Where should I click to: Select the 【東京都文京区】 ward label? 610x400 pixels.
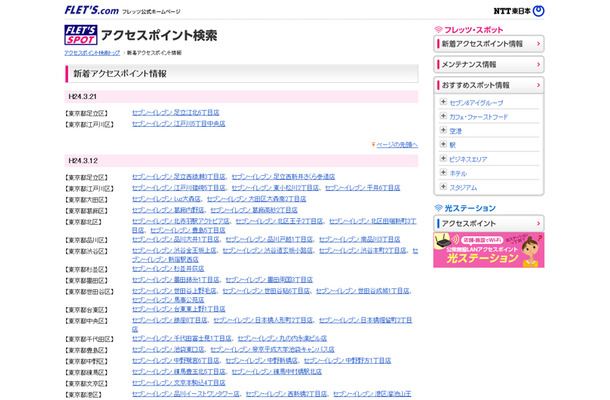[x=86, y=384]
